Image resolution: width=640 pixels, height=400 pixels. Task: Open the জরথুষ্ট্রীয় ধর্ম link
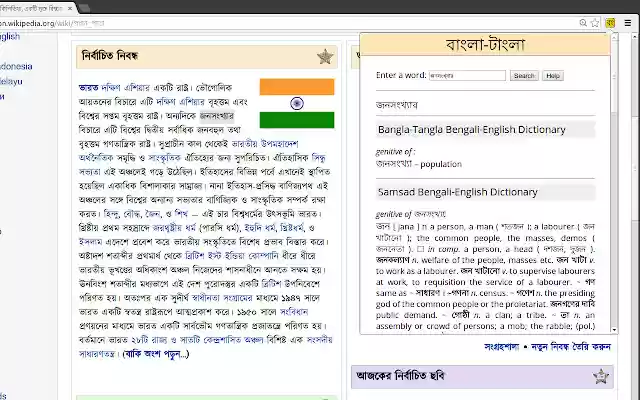click(x=174, y=228)
